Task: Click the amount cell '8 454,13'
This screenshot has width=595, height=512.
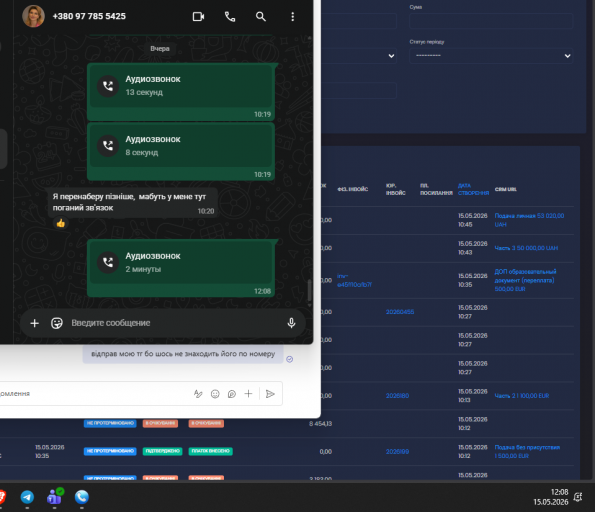Action: (320, 424)
